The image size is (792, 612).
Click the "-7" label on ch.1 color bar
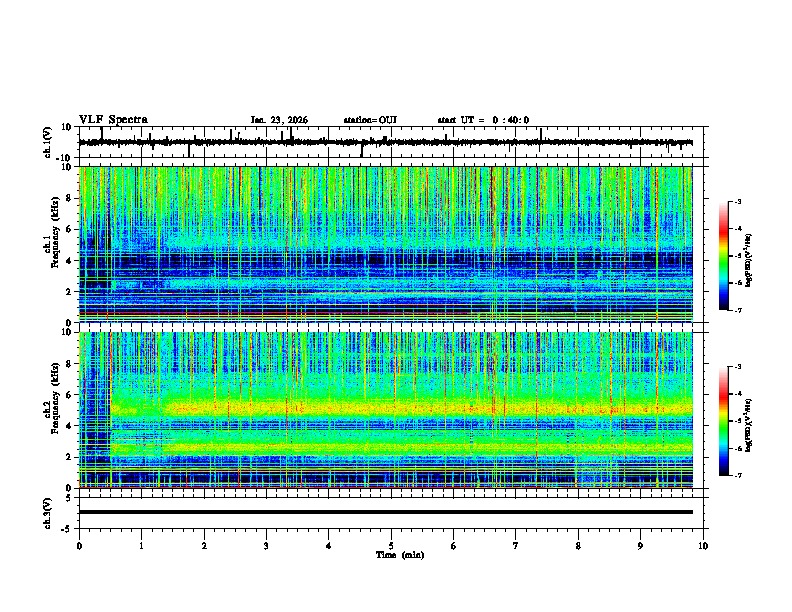tap(738, 310)
